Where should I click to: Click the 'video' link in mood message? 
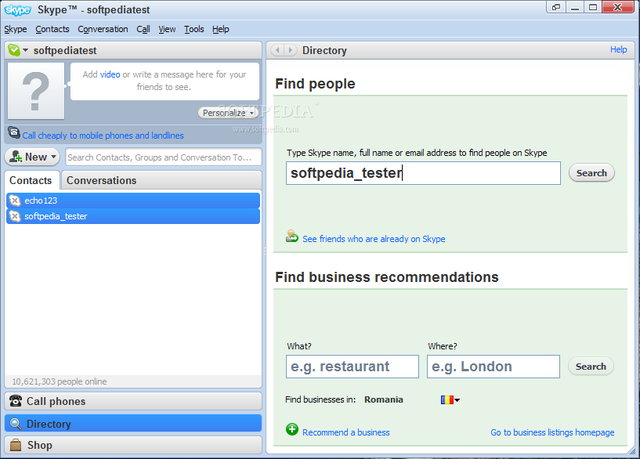coord(110,75)
